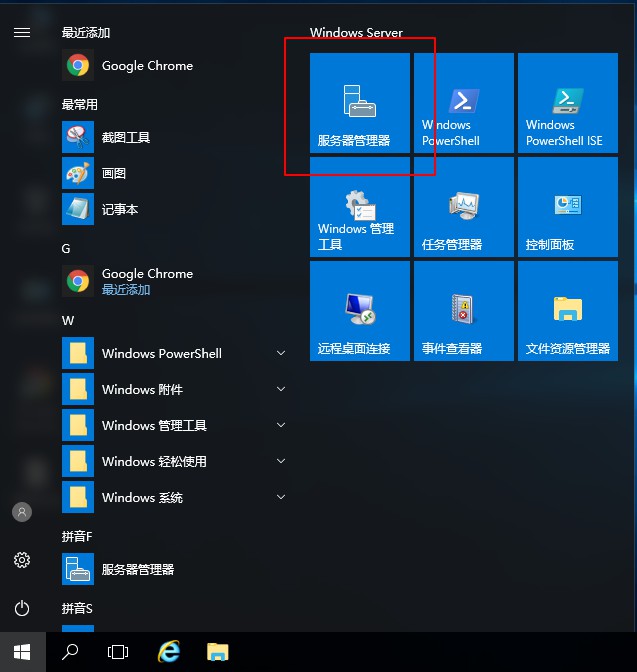
Task: Click the Windows Server group title
Action: tap(356, 33)
